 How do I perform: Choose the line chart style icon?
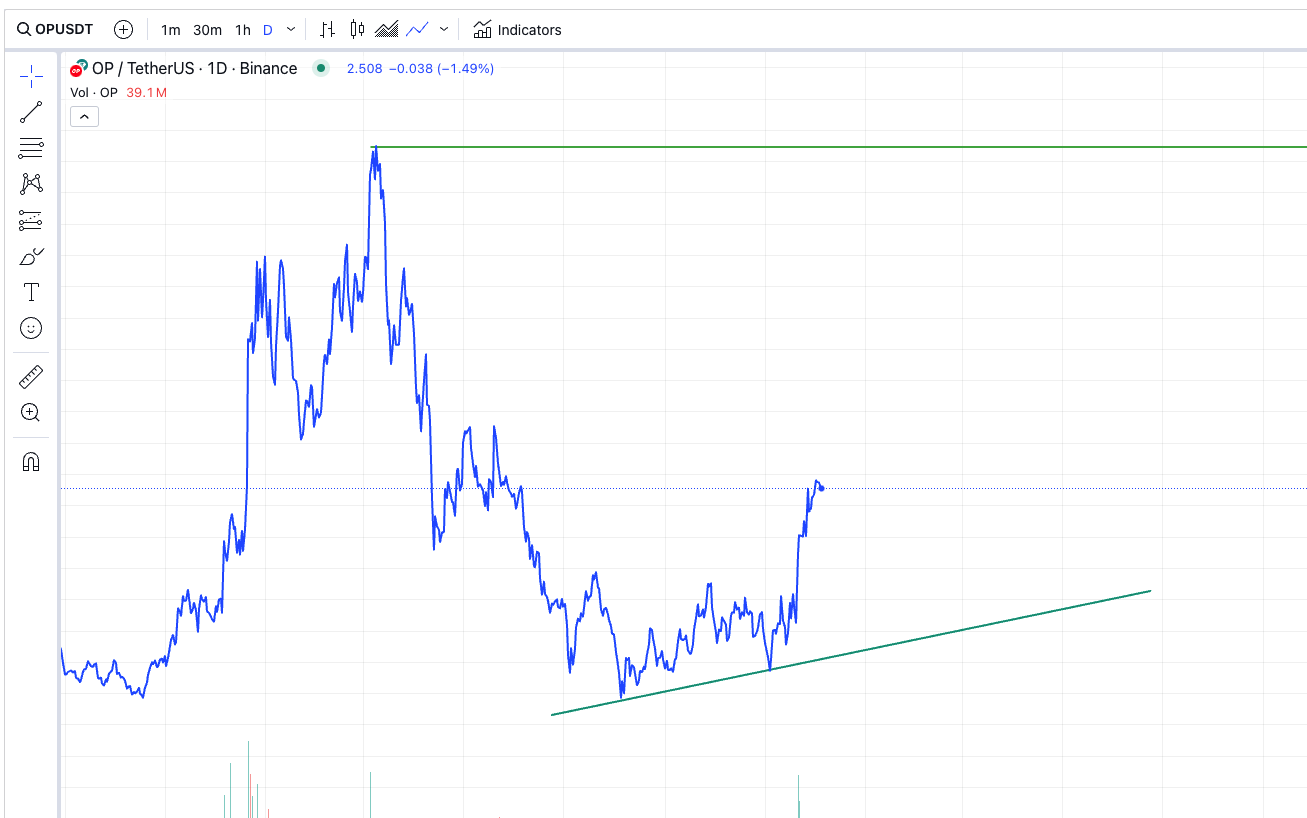[417, 30]
